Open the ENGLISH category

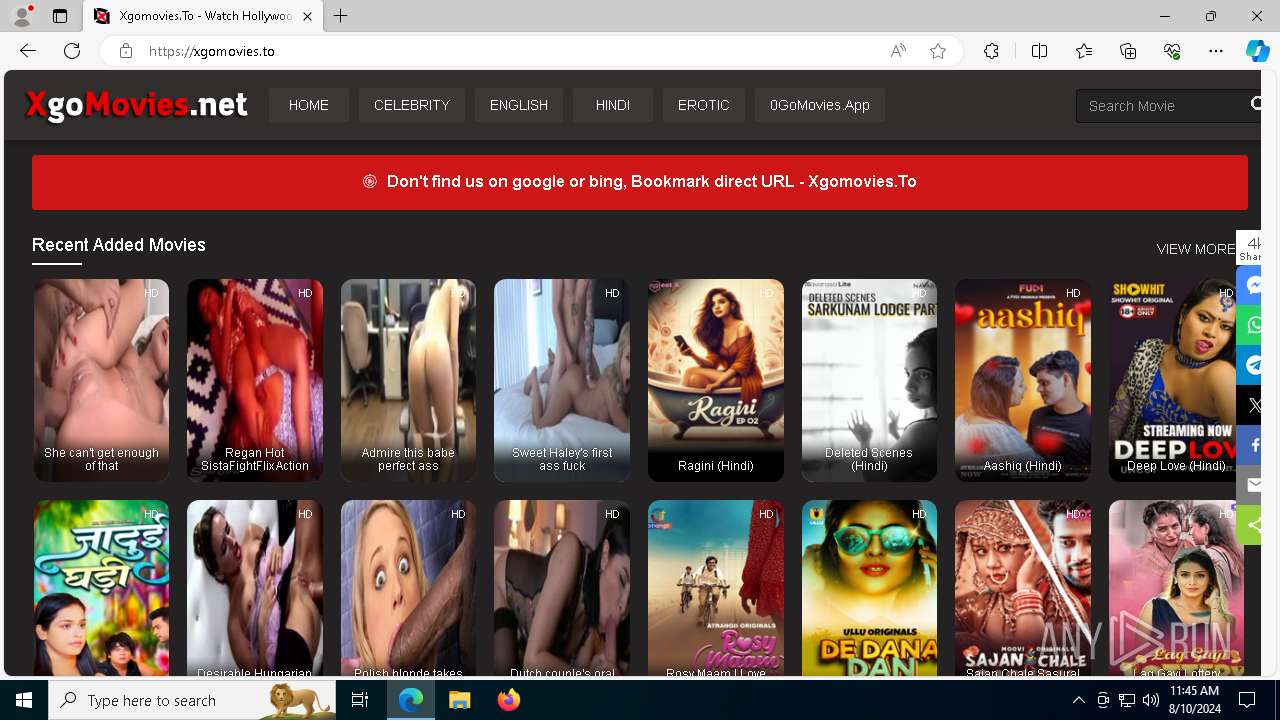click(518, 105)
